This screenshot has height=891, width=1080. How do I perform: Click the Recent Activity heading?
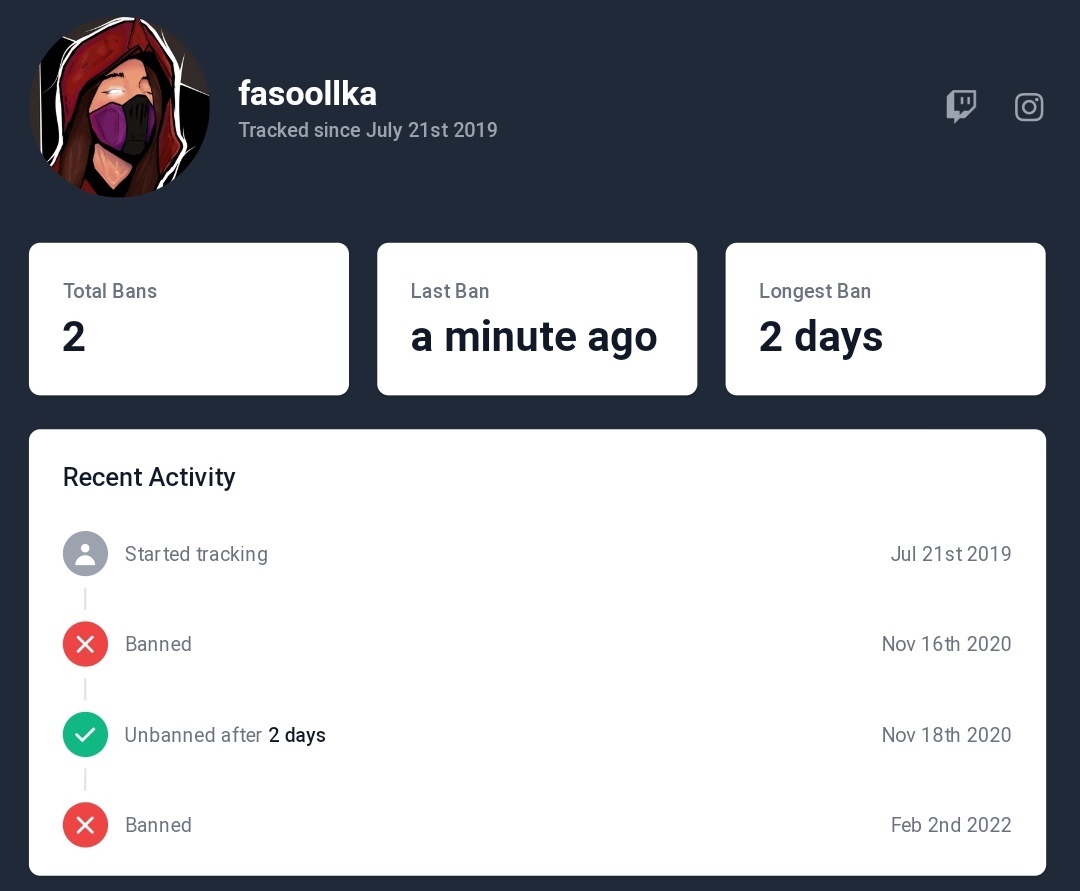point(149,477)
